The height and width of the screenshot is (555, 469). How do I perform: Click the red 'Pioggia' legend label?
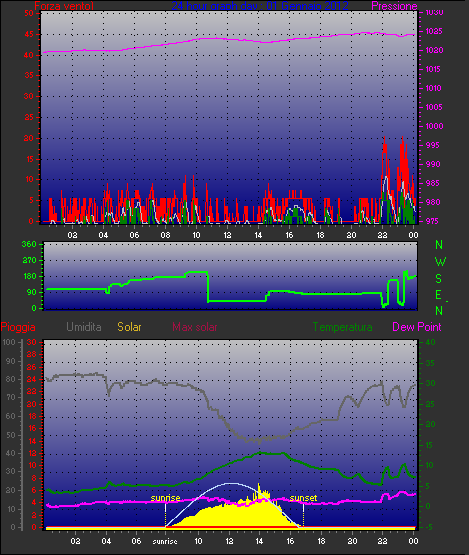click(x=18, y=327)
